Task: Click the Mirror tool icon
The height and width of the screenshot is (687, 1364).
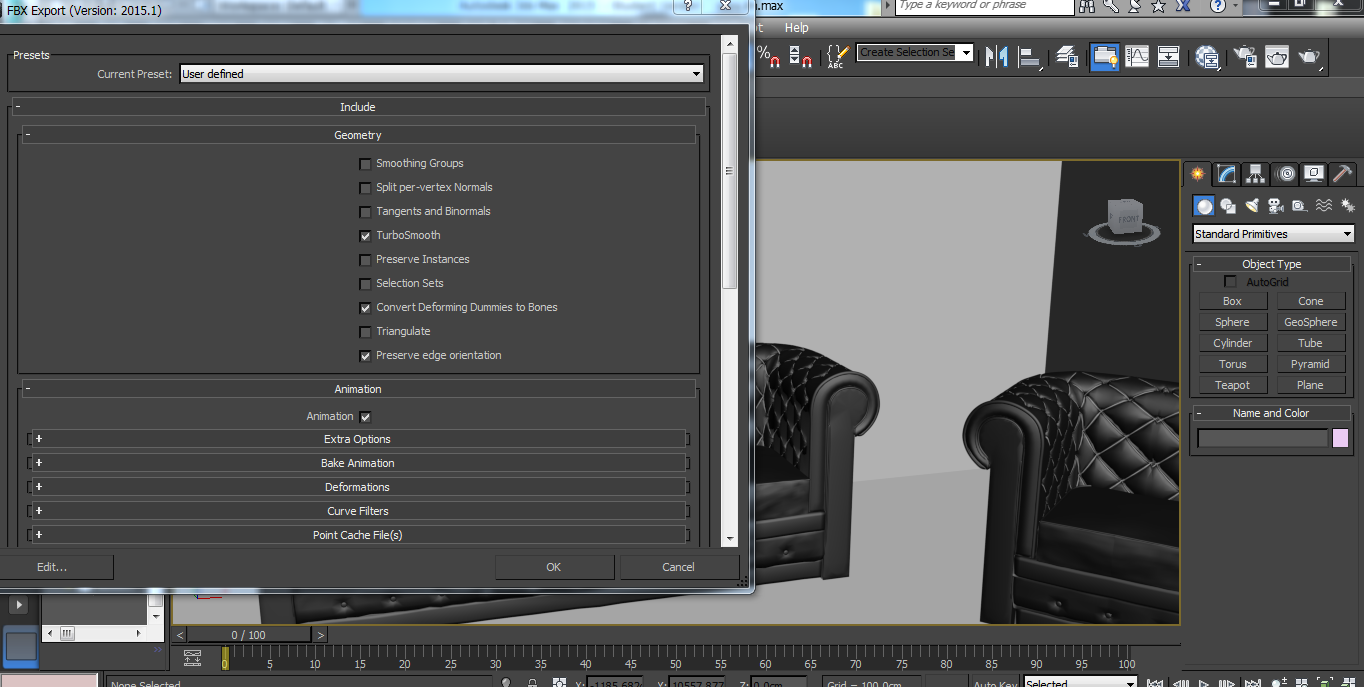Action: [996, 57]
